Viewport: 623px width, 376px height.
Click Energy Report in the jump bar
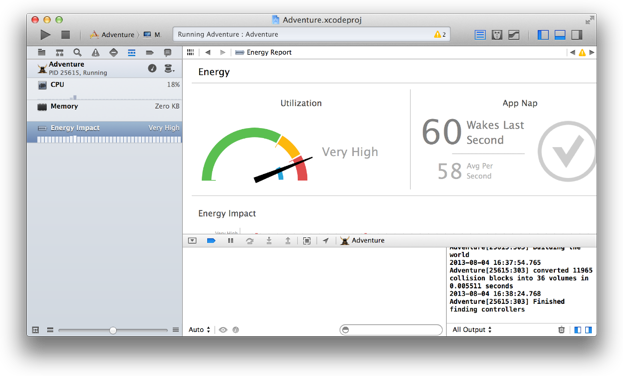[263, 52]
